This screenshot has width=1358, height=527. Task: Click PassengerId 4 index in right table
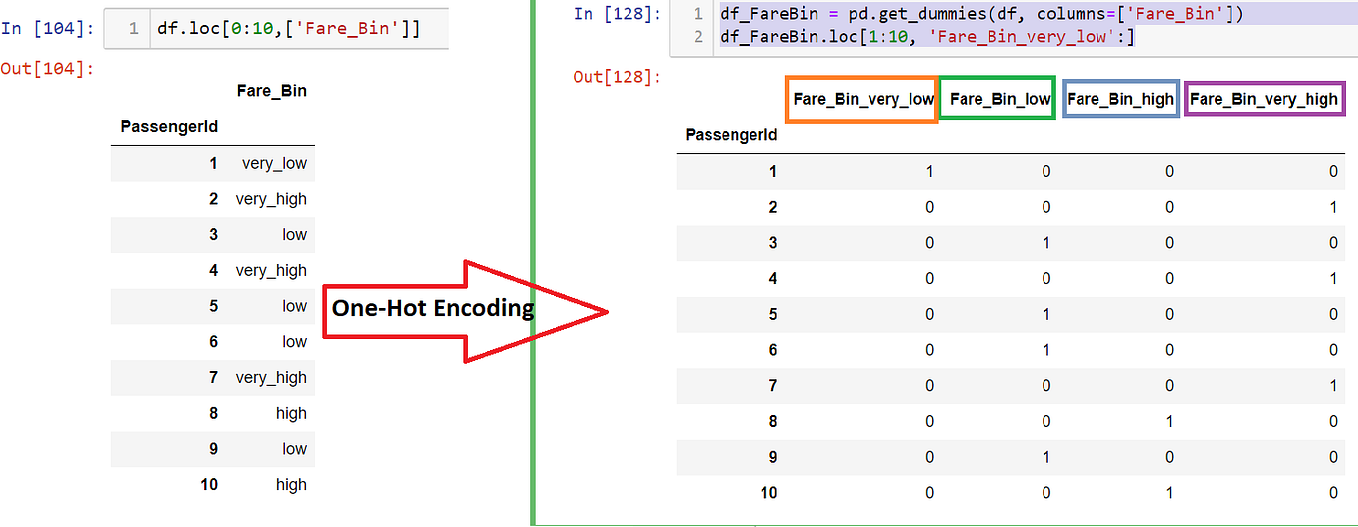[x=772, y=279]
